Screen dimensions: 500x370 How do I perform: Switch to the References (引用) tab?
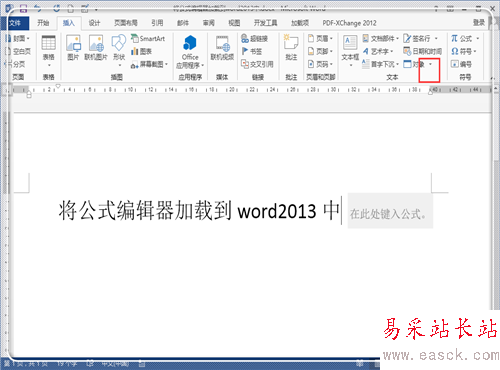point(157,23)
